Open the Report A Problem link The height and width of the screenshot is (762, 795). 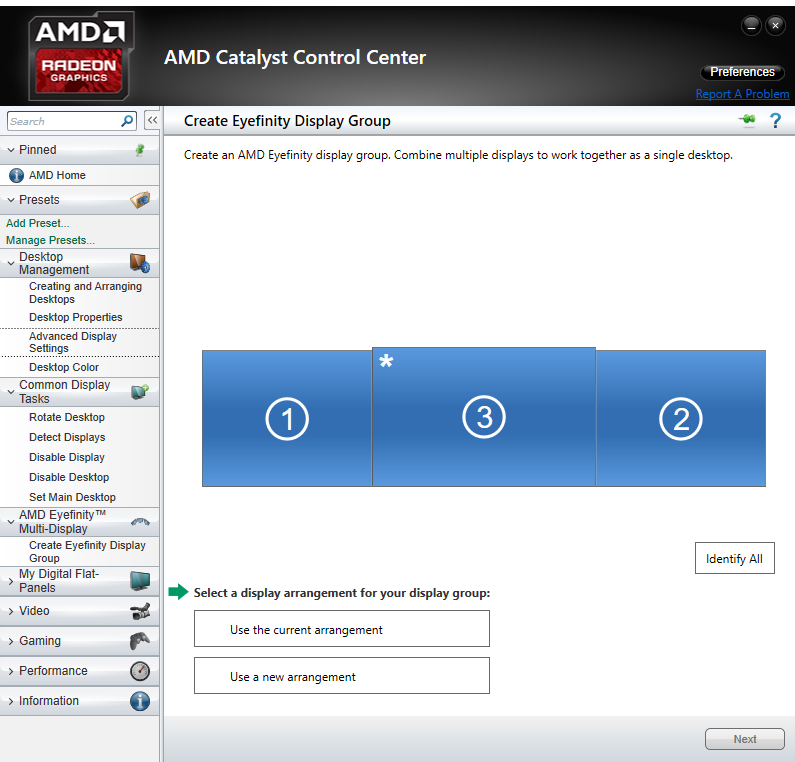pyautogui.click(x=742, y=94)
